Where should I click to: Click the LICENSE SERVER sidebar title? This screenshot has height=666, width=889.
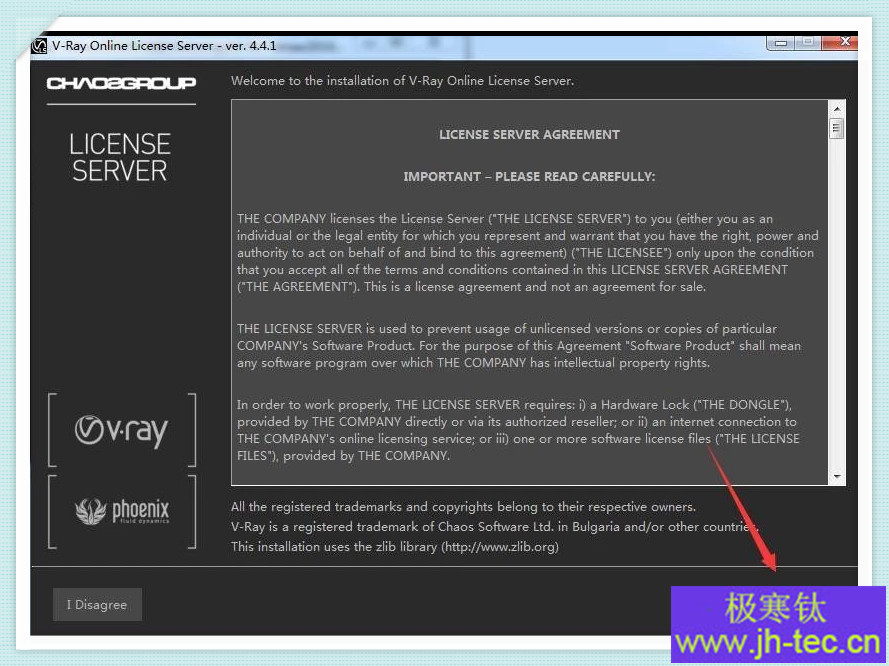[120, 158]
